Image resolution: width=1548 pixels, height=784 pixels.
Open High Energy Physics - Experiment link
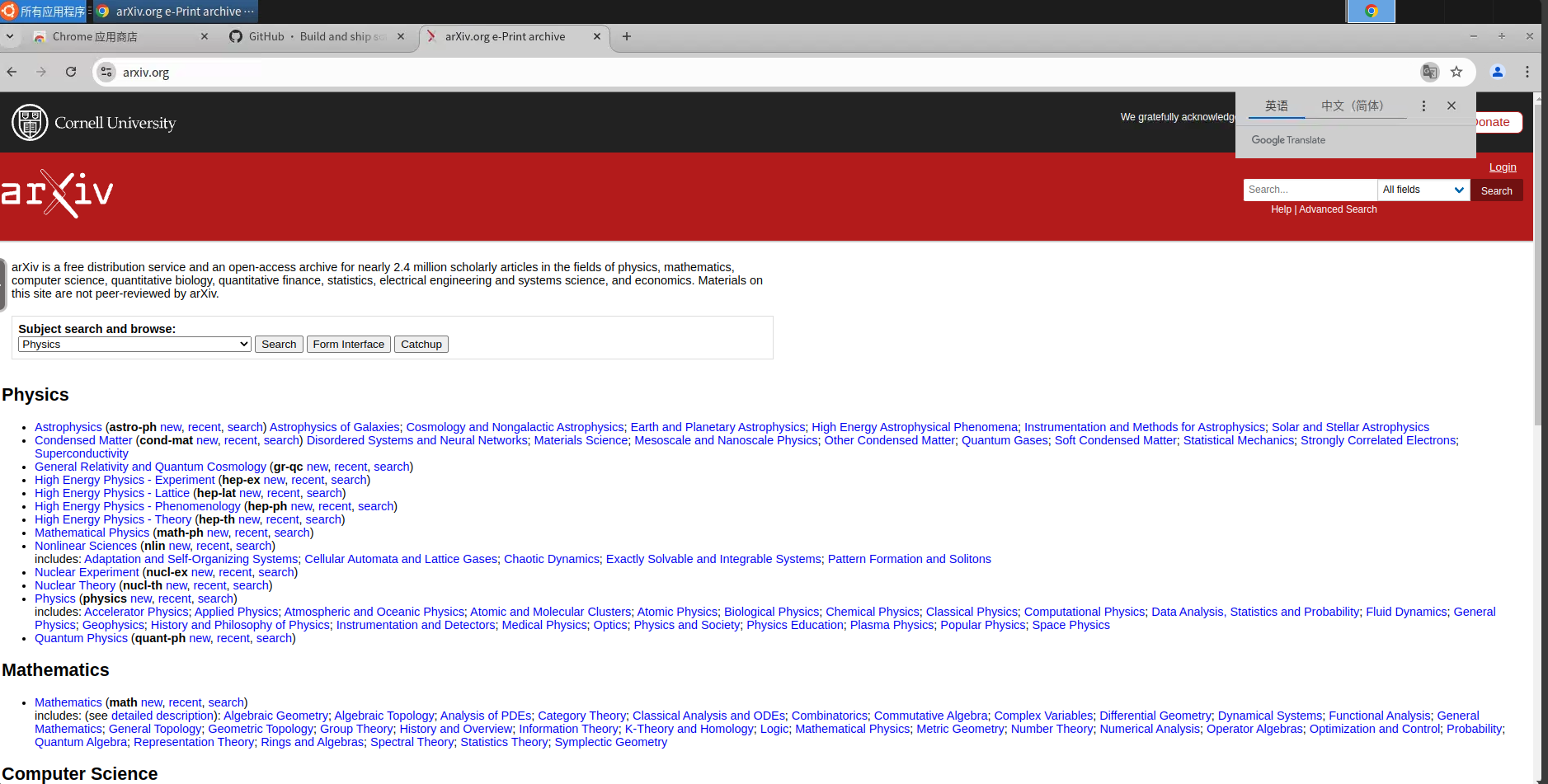pyautogui.click(x=125, y=480)
